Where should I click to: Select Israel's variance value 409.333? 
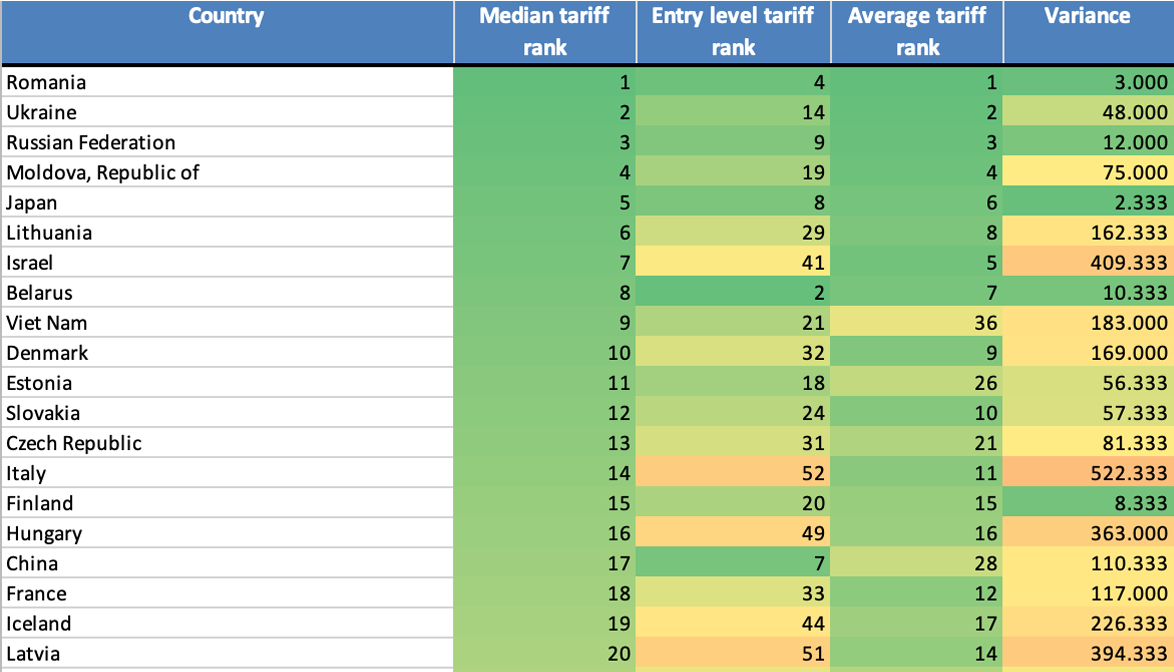point(1130,263)
